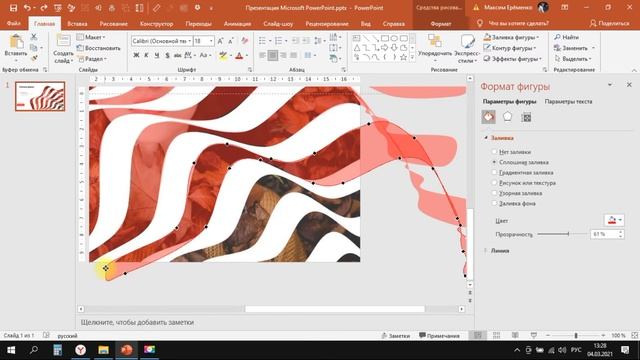Viewport: 640px width, 360px height.
Task: Open bulleted list icon
Action: coord(262,40)
